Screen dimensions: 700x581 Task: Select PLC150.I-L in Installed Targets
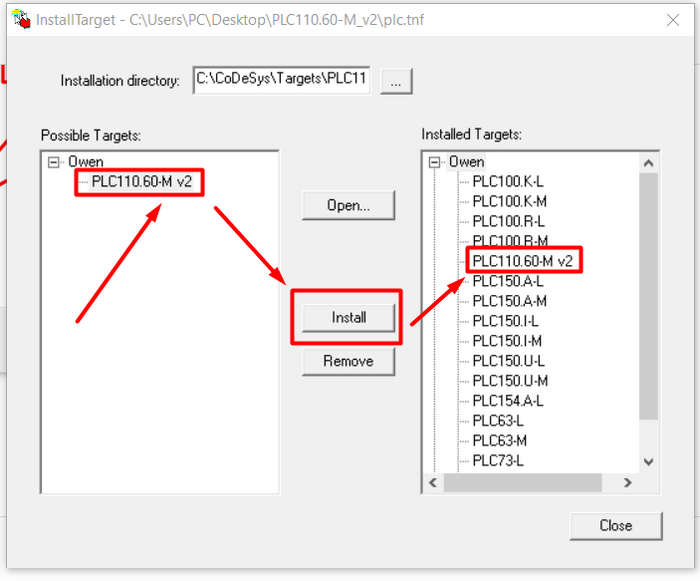pyautogui.click(x=505, y=321)
